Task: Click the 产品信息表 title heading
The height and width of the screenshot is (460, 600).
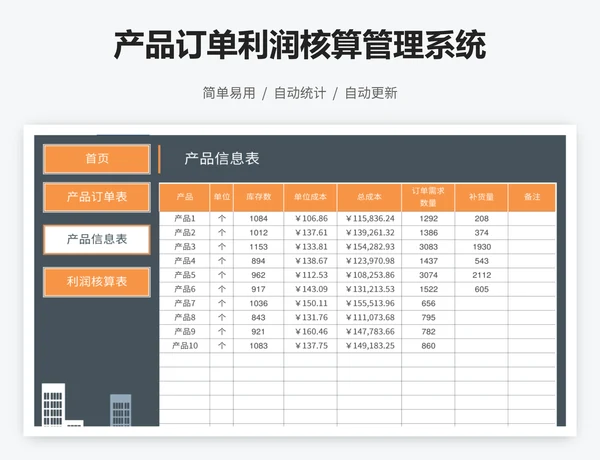Action: pos(222,158)
